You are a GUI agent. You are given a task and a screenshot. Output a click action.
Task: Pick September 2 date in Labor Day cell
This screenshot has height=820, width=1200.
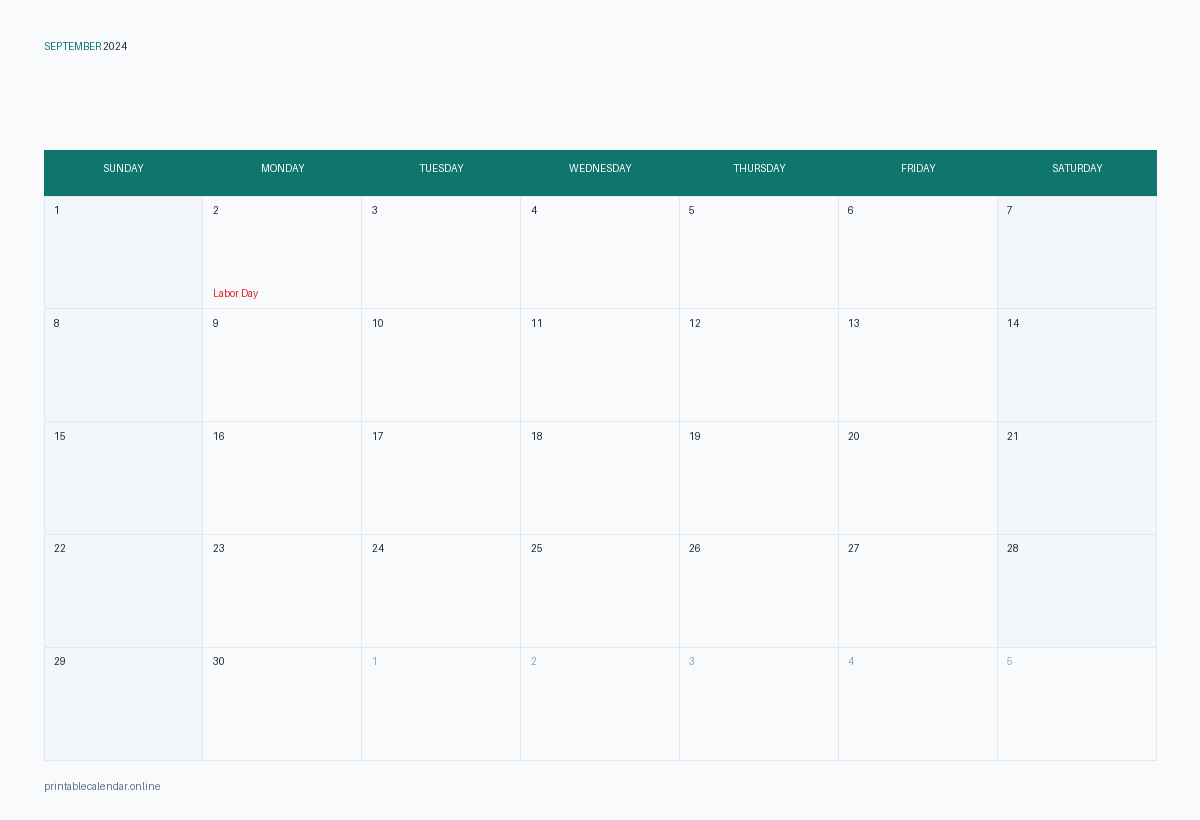point(216,210)
